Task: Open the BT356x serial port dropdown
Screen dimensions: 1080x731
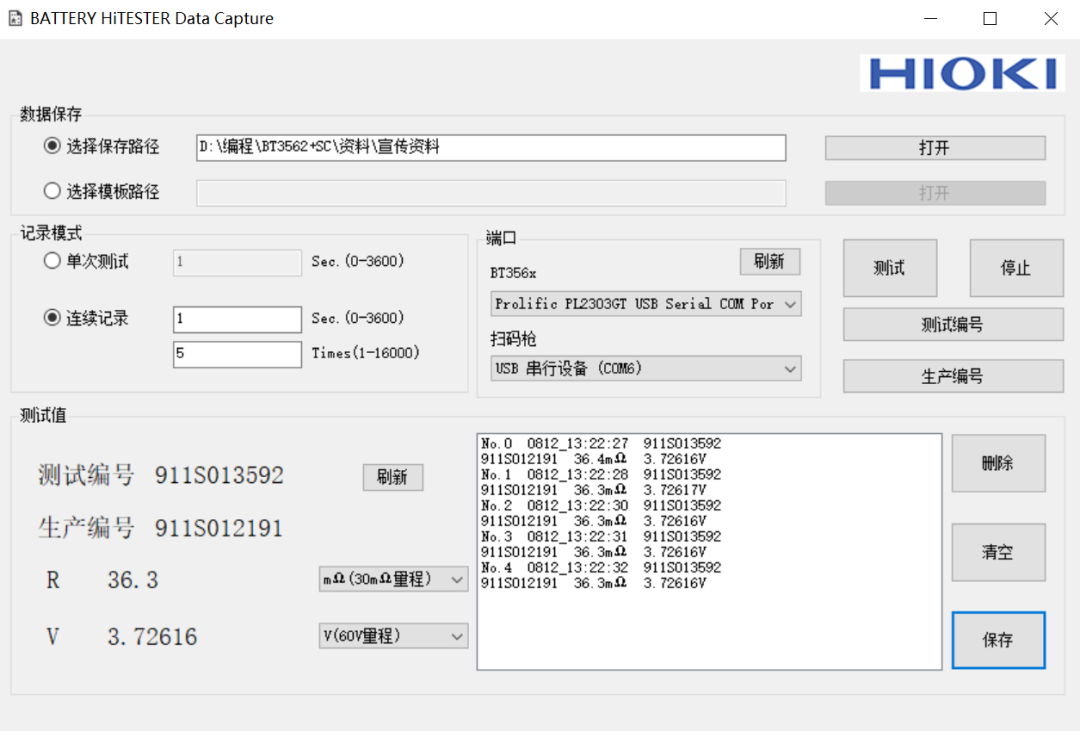Action: tap(646, 304)
